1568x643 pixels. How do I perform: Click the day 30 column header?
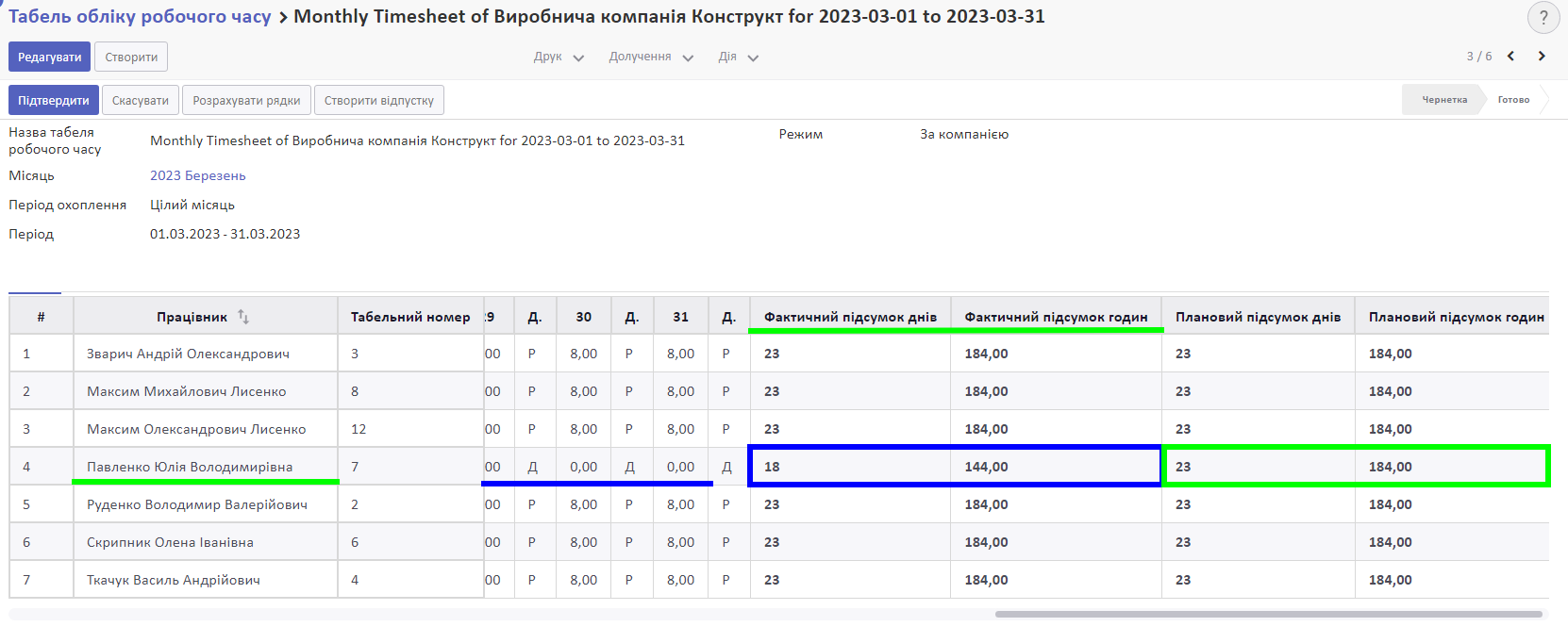584,317
